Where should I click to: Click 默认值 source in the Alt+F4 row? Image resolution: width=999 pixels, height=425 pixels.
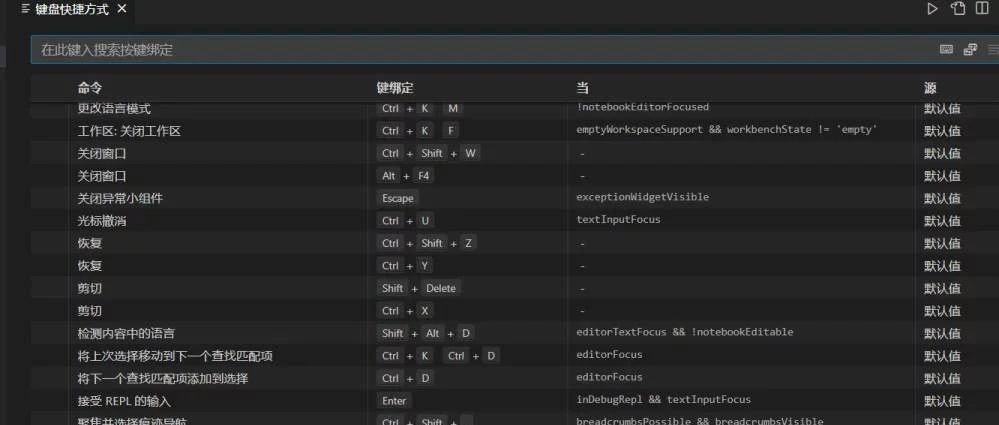[942, 176]
